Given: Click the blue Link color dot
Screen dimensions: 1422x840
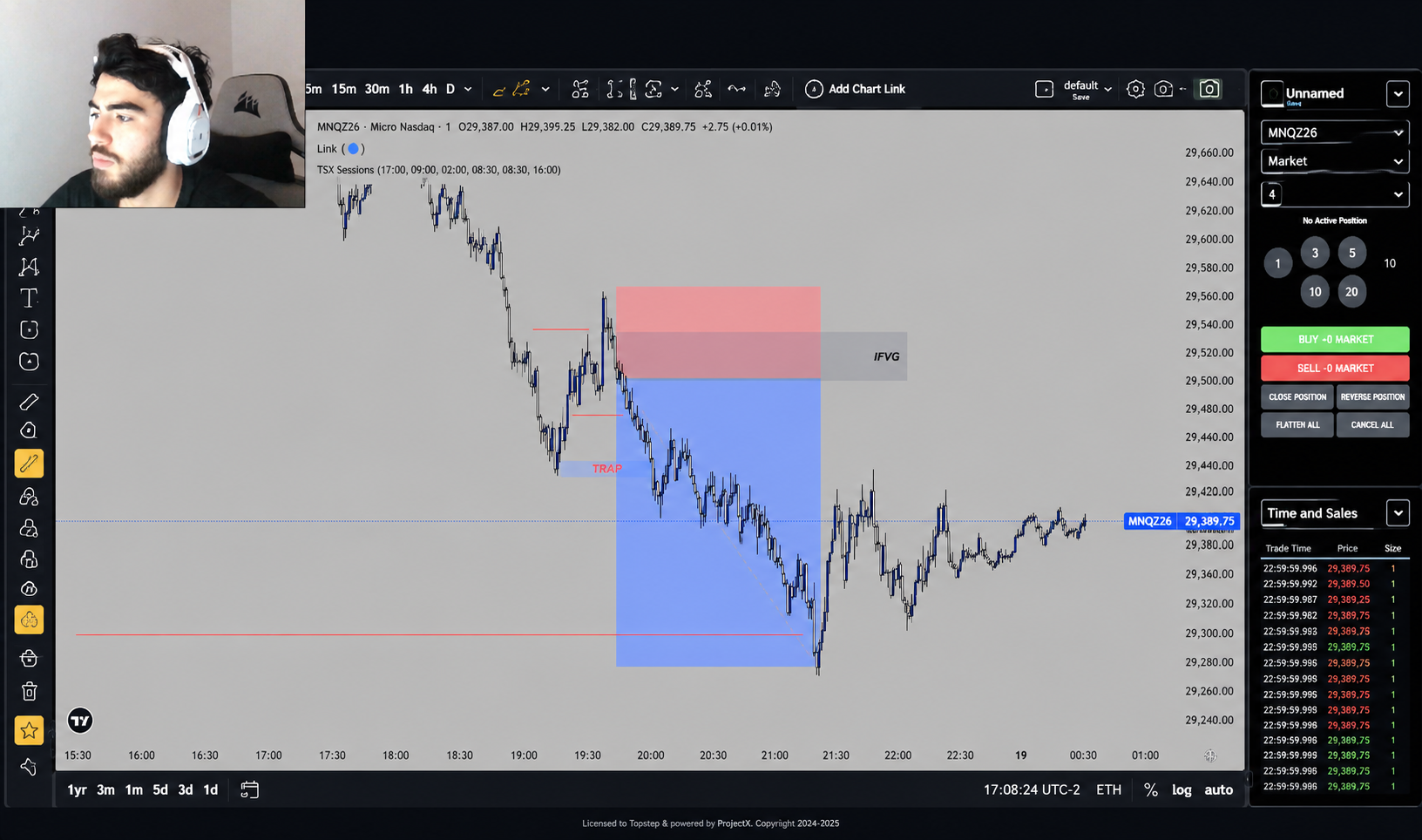Looking at the screenshot, I should pos(353,149).
